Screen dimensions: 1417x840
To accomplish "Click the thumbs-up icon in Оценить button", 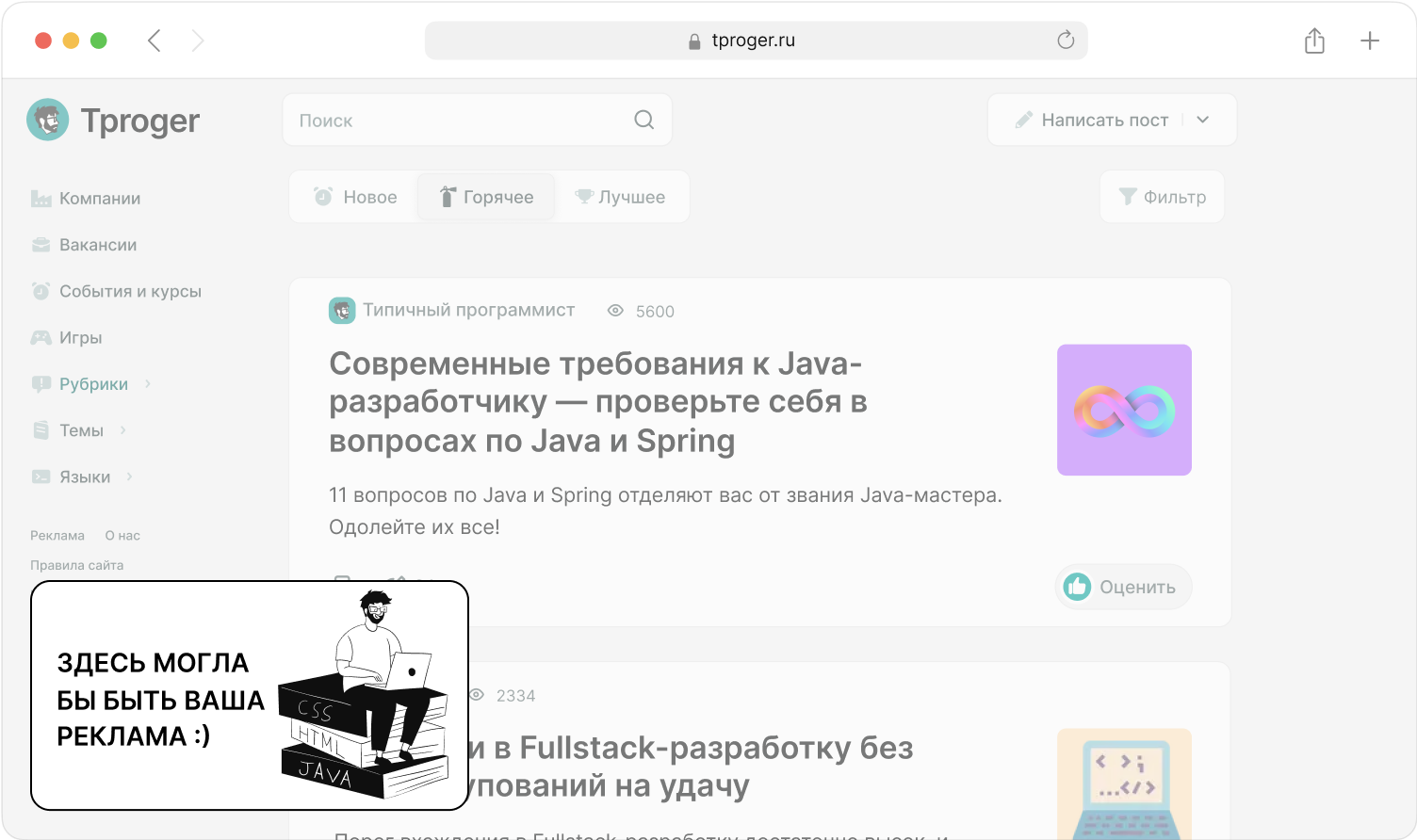I will (x=1079, y=586).
